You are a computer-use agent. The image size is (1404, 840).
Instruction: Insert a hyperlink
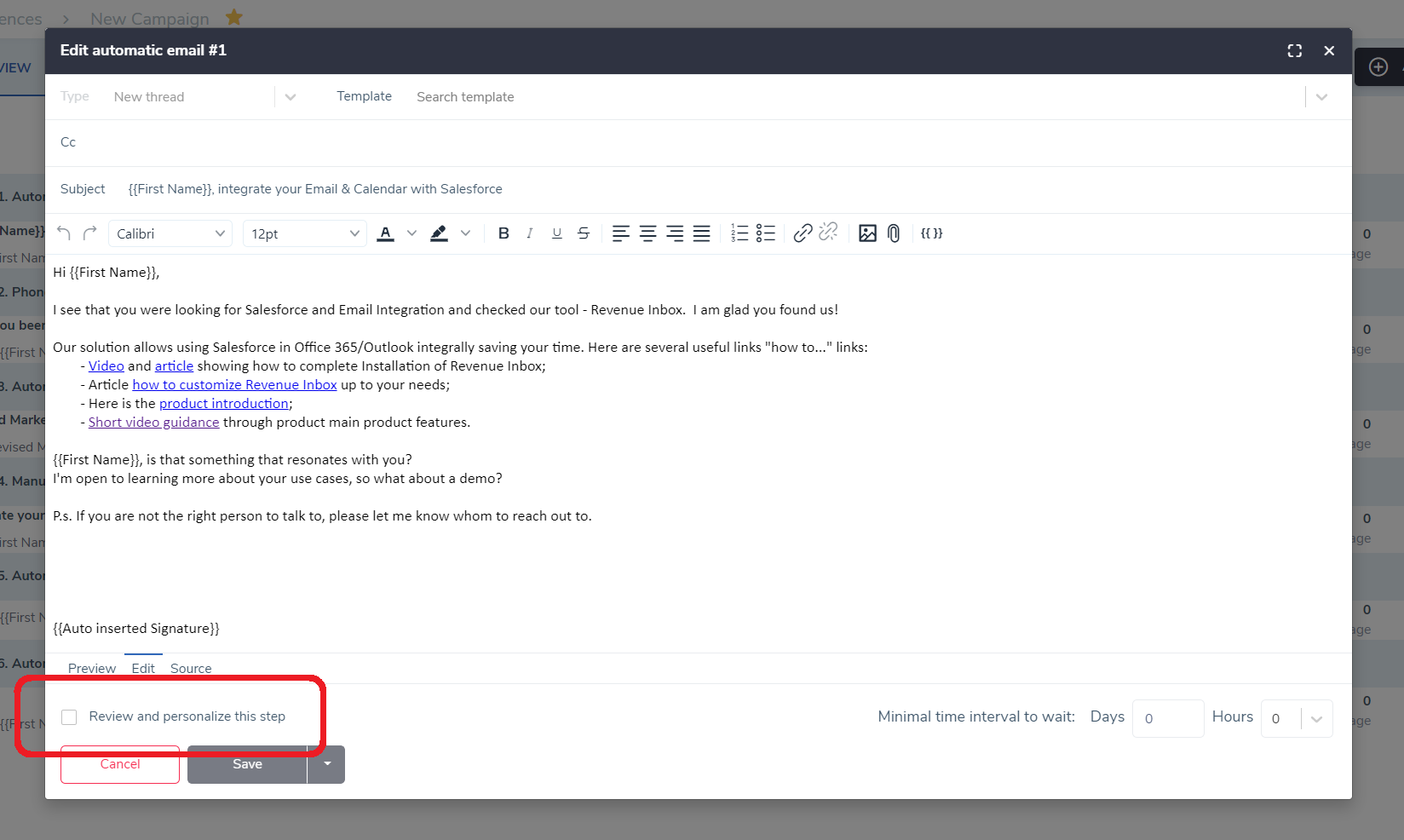click(803, 233)
